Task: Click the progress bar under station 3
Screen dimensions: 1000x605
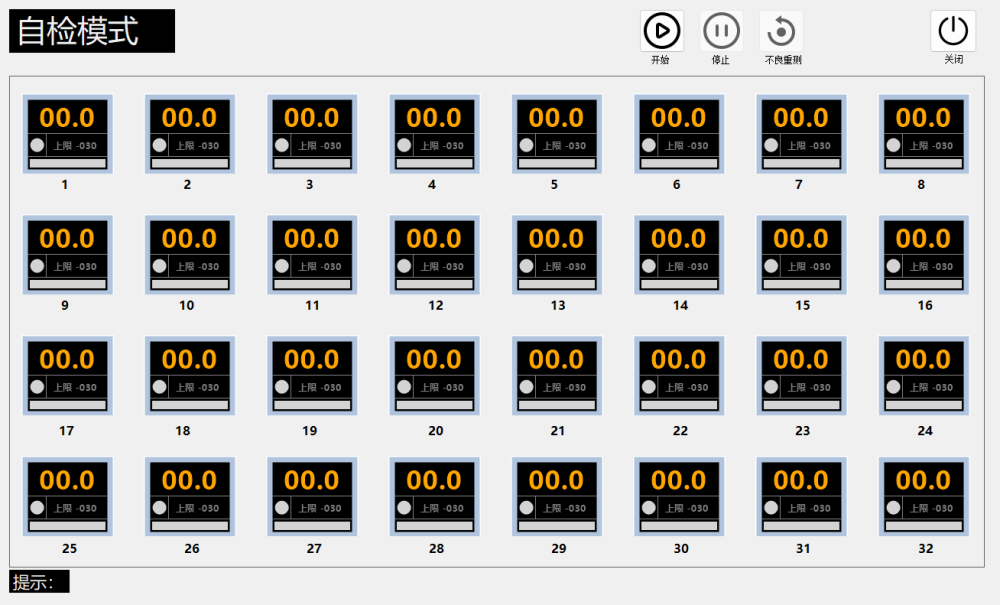Action: click(x=312, y=163)
